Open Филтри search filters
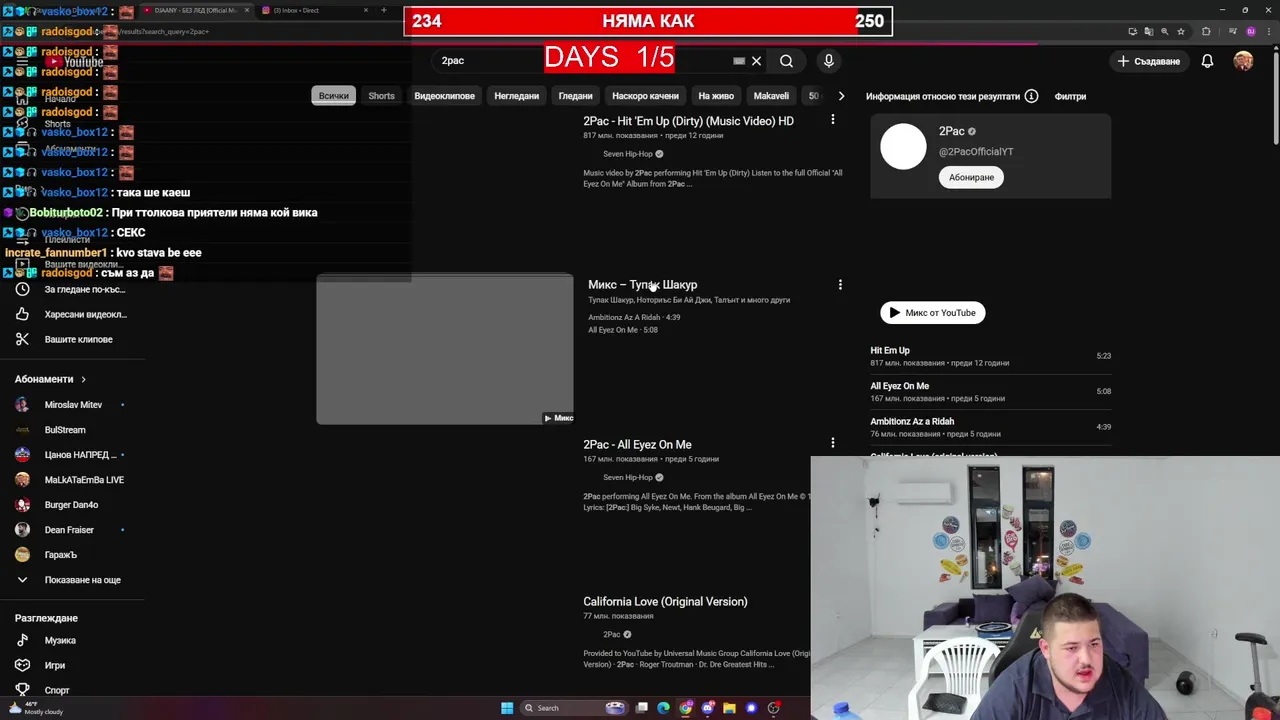The width and height of the screenshot is (1280, 720). 1070,96
